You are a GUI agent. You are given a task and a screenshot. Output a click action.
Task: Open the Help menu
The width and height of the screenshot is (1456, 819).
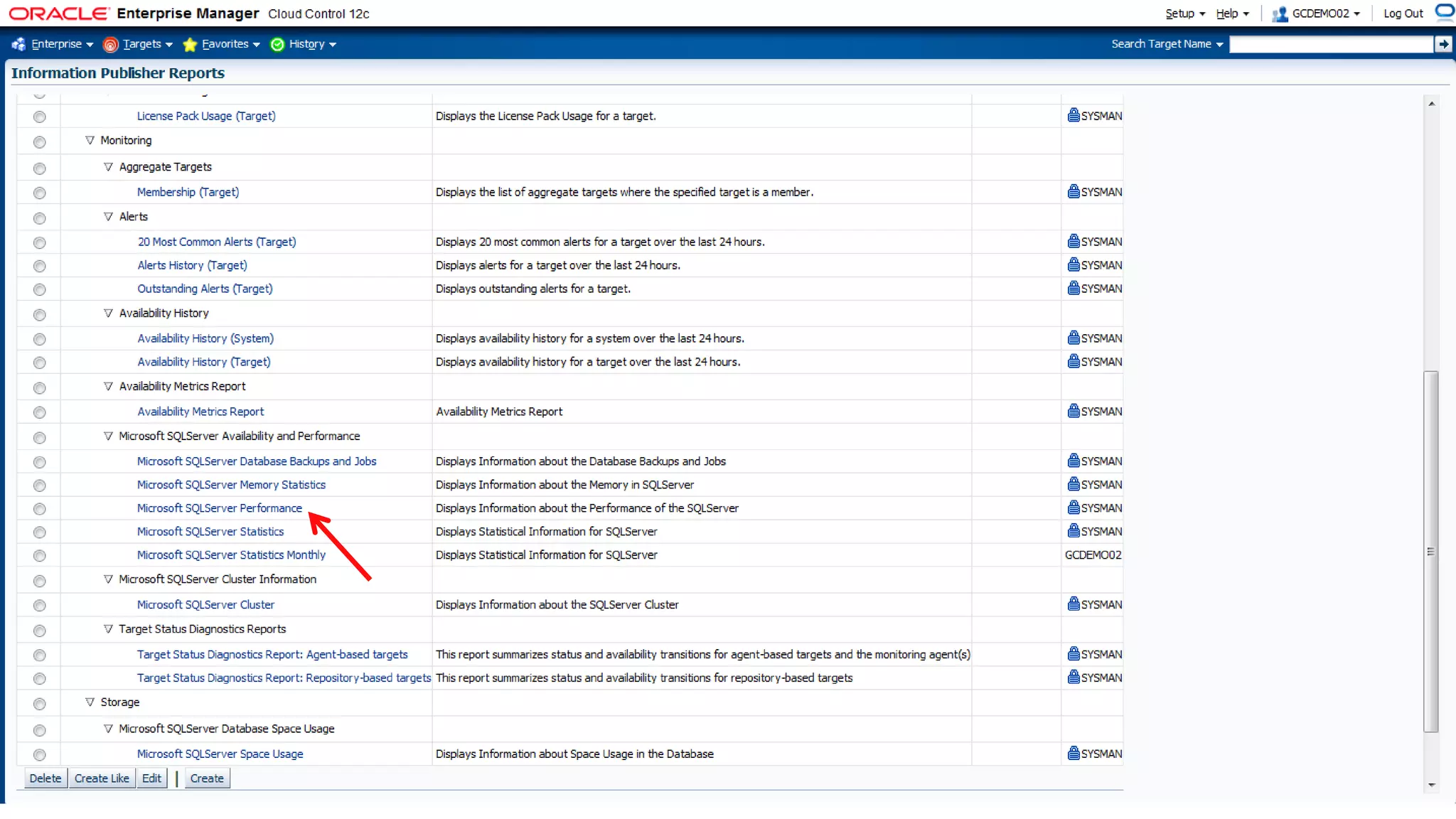pyautogui.click(x=1232, y=14)
